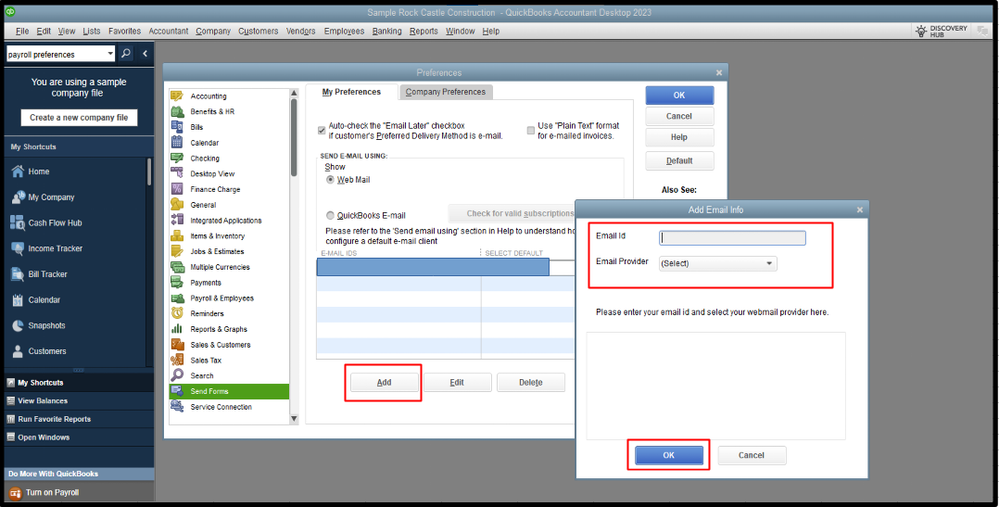Toggle Auto-check Email Later checkbox
999x507 pixels.
tap(322, 130)
